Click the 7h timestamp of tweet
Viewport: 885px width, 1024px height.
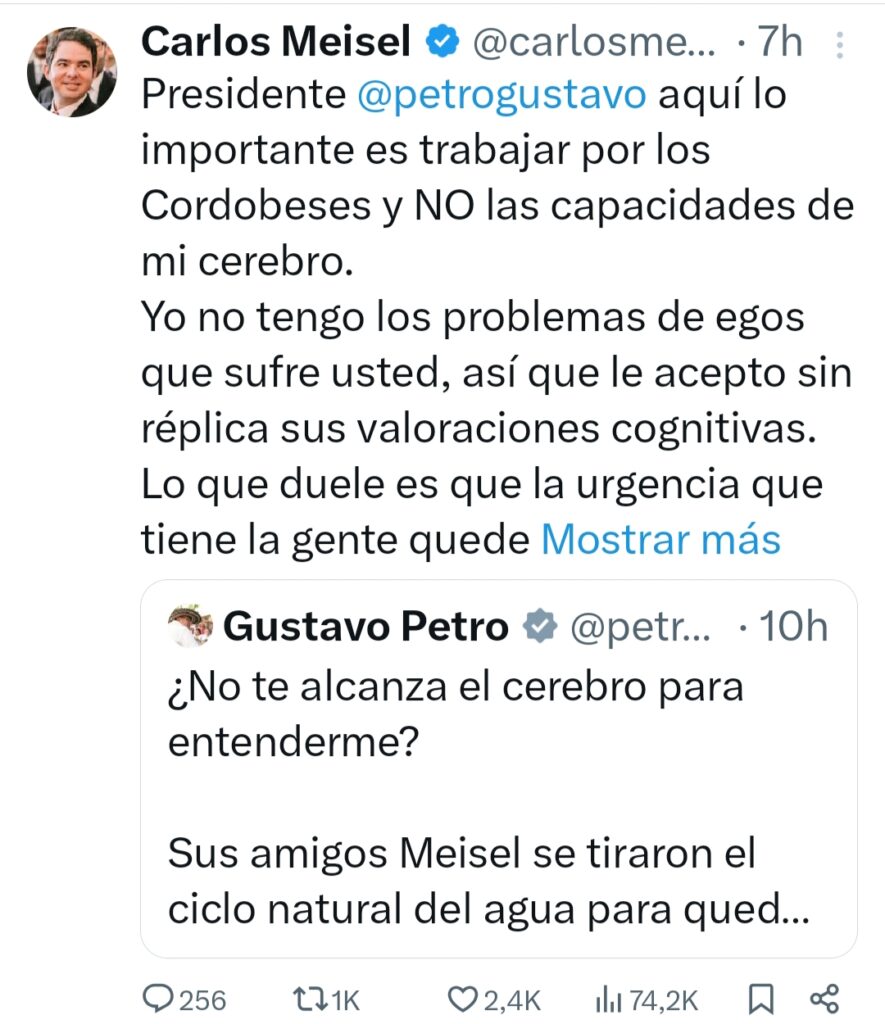781,42
